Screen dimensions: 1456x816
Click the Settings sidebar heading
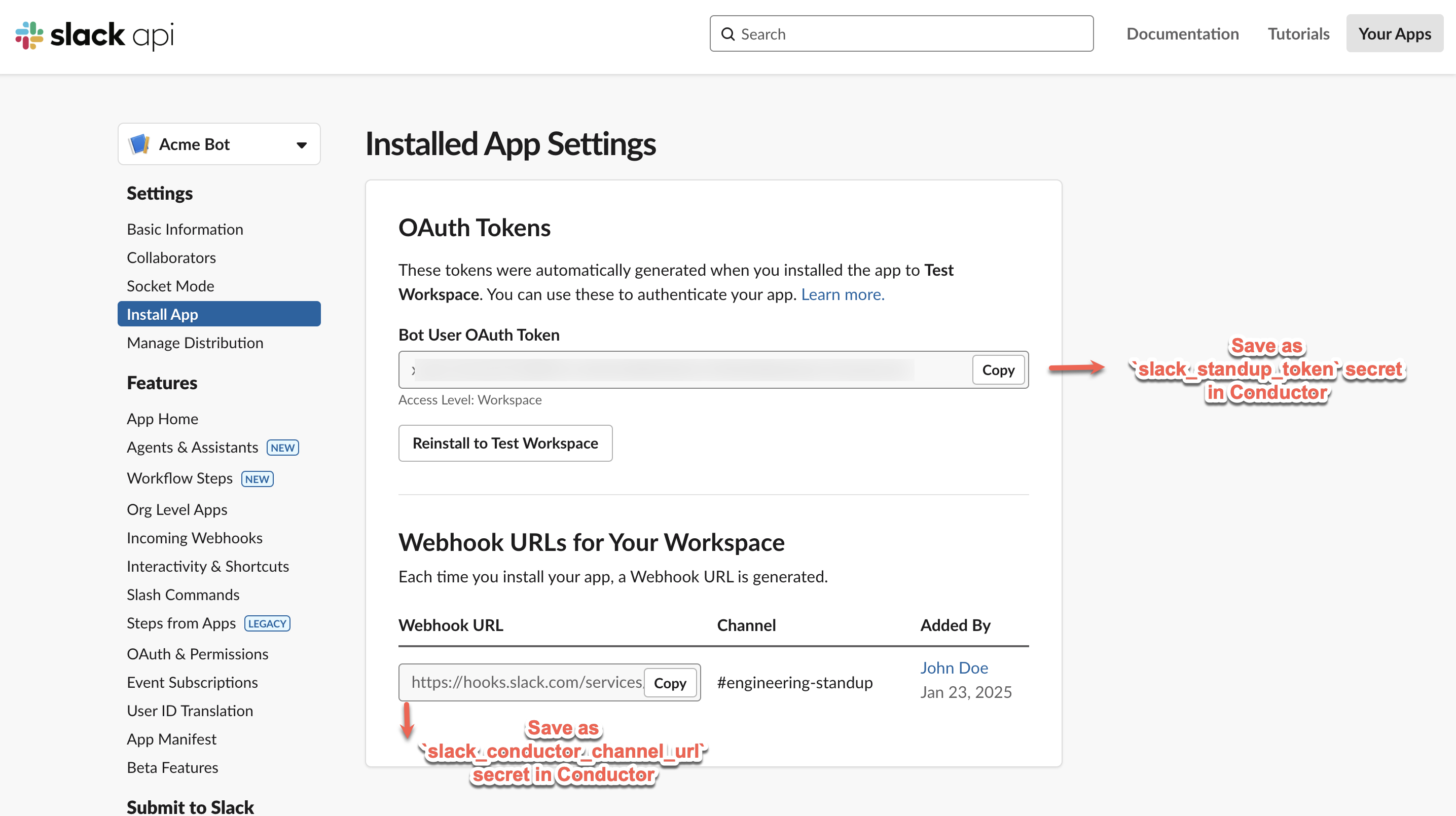[x=159, y=193]
